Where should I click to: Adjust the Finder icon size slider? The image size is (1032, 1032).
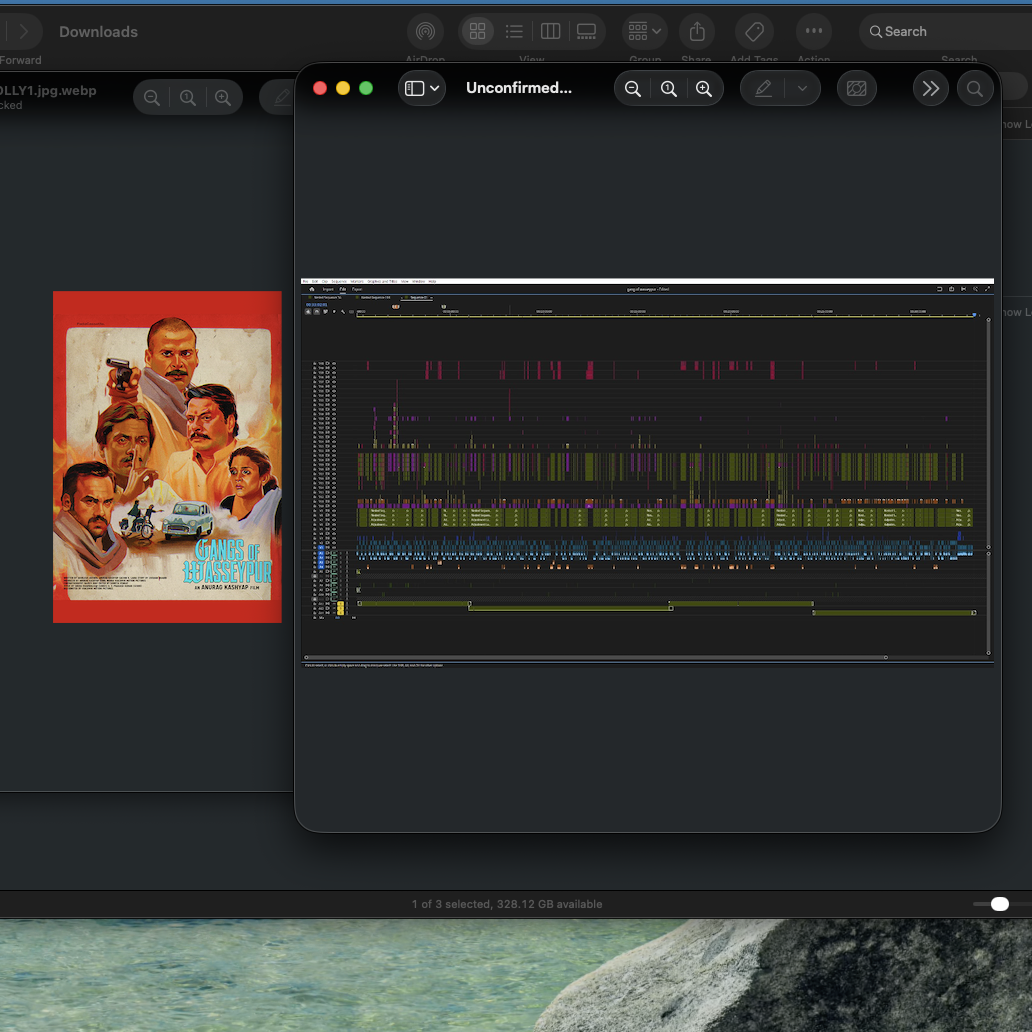pos(1001,904)
